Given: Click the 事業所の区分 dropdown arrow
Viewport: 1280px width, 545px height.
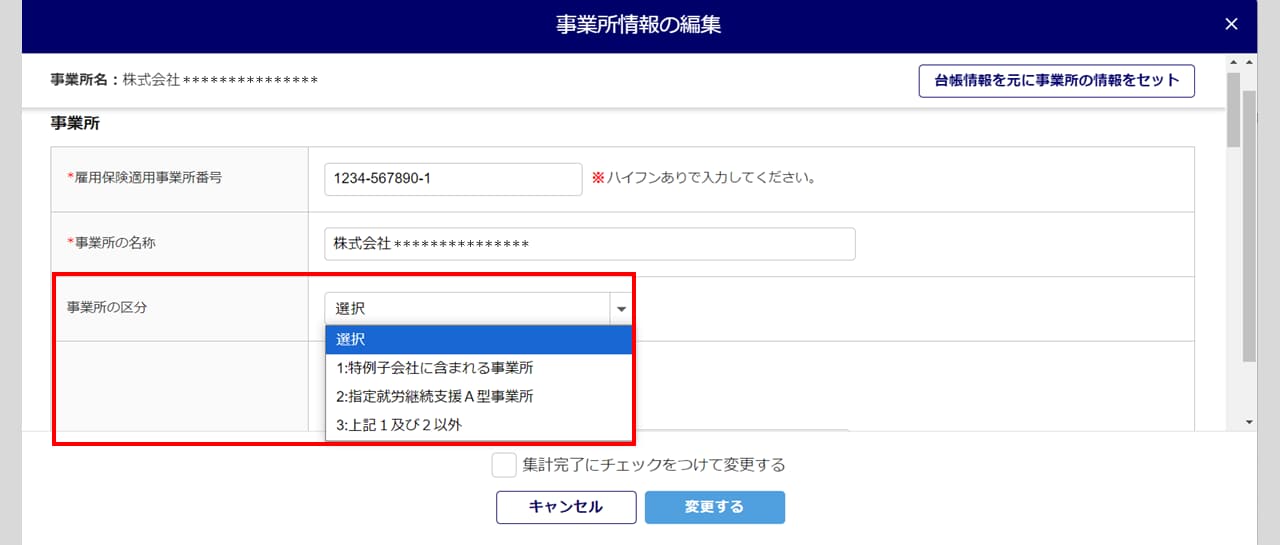Looking at the screenshot, I should (x=621, y=309).
